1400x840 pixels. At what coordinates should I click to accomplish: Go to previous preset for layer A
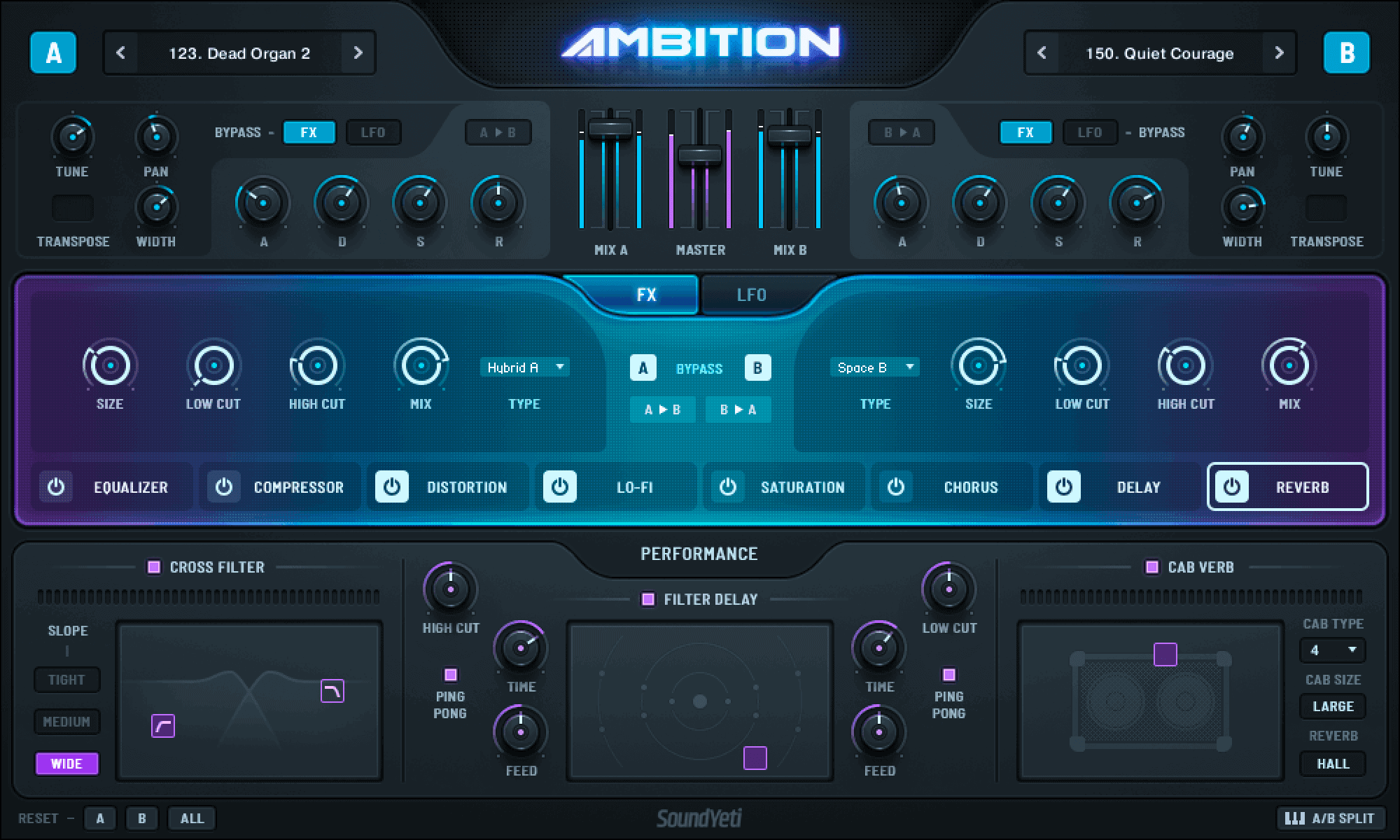120,52
